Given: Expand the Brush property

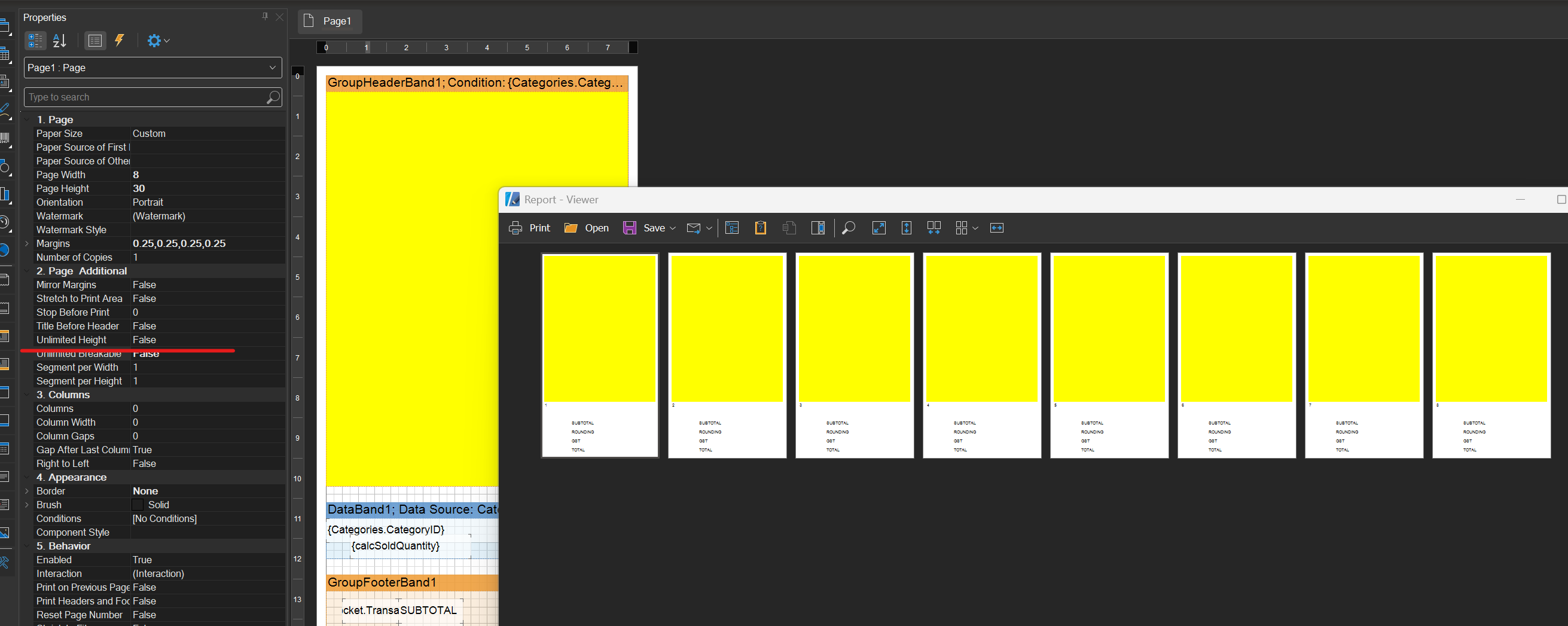Looking at the screenshot, I should (x=27, y=505).
